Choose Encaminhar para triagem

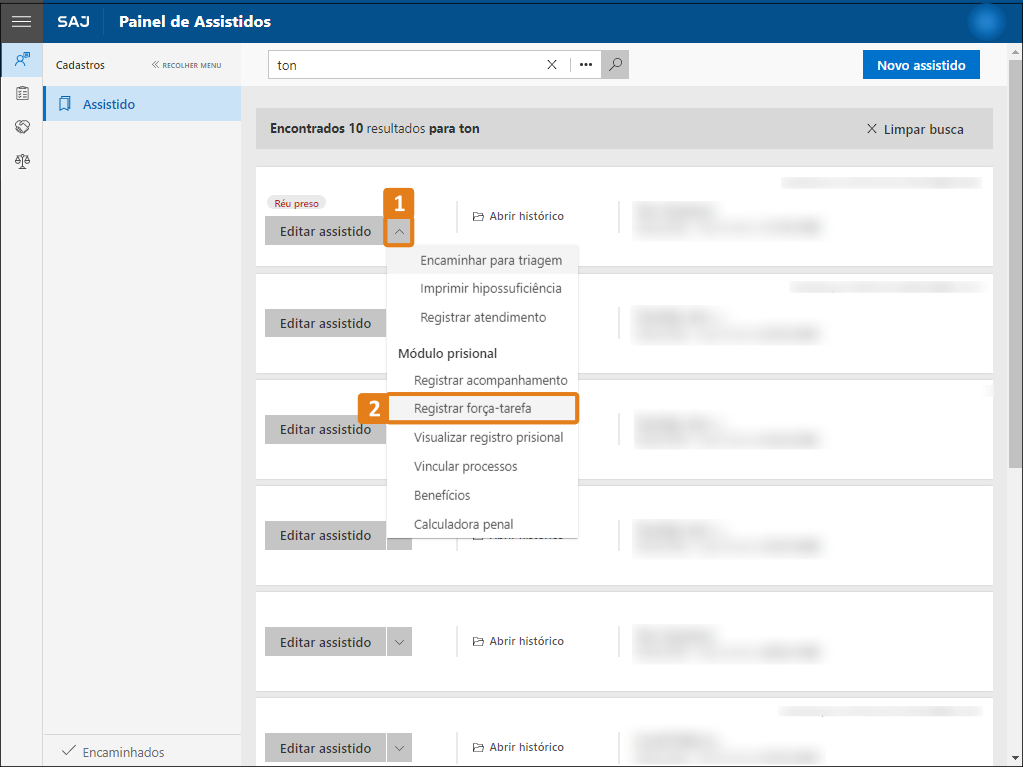click(x=482, y=260)
